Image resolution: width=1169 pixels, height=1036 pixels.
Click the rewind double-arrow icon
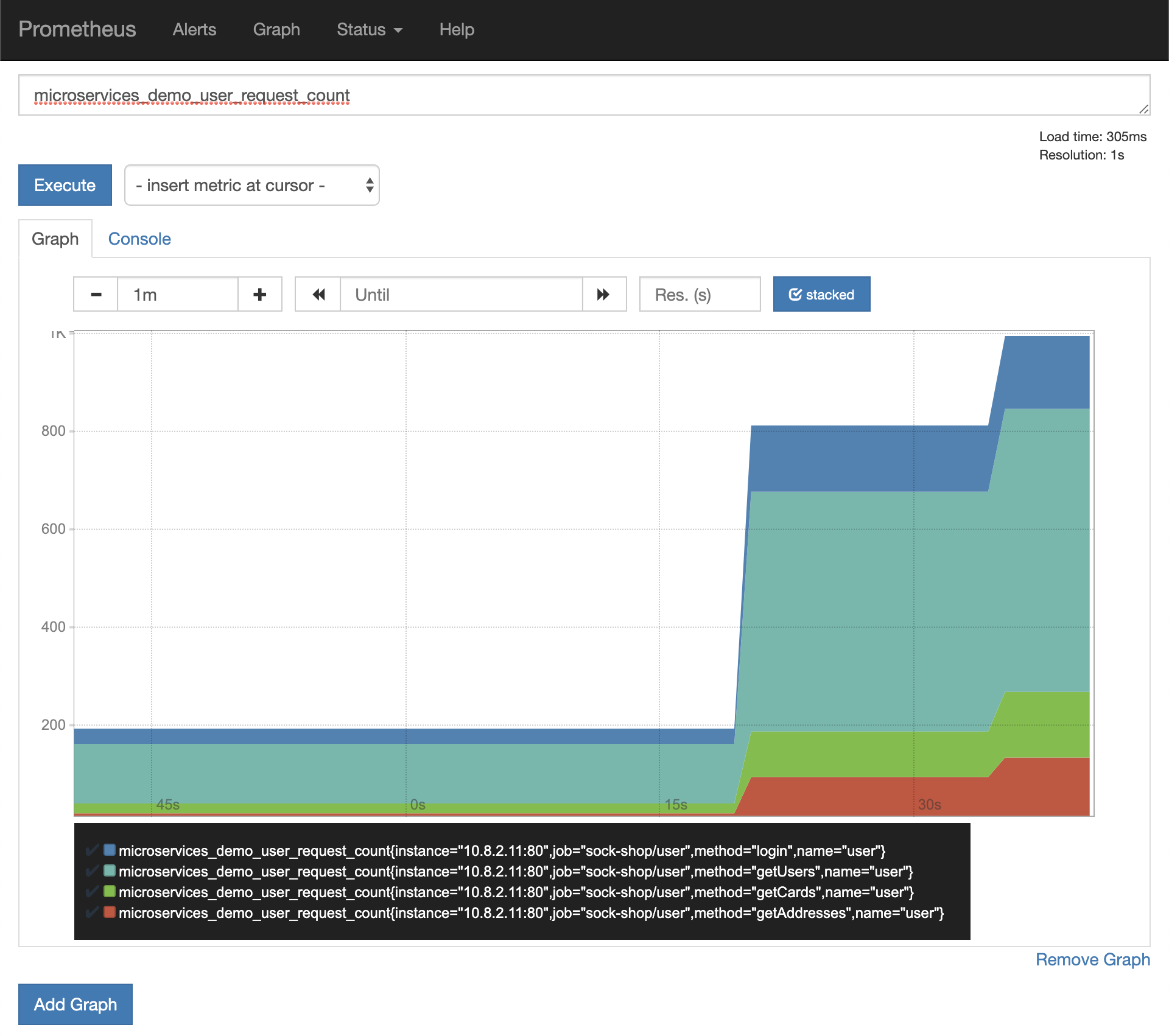tap(318, 295)
